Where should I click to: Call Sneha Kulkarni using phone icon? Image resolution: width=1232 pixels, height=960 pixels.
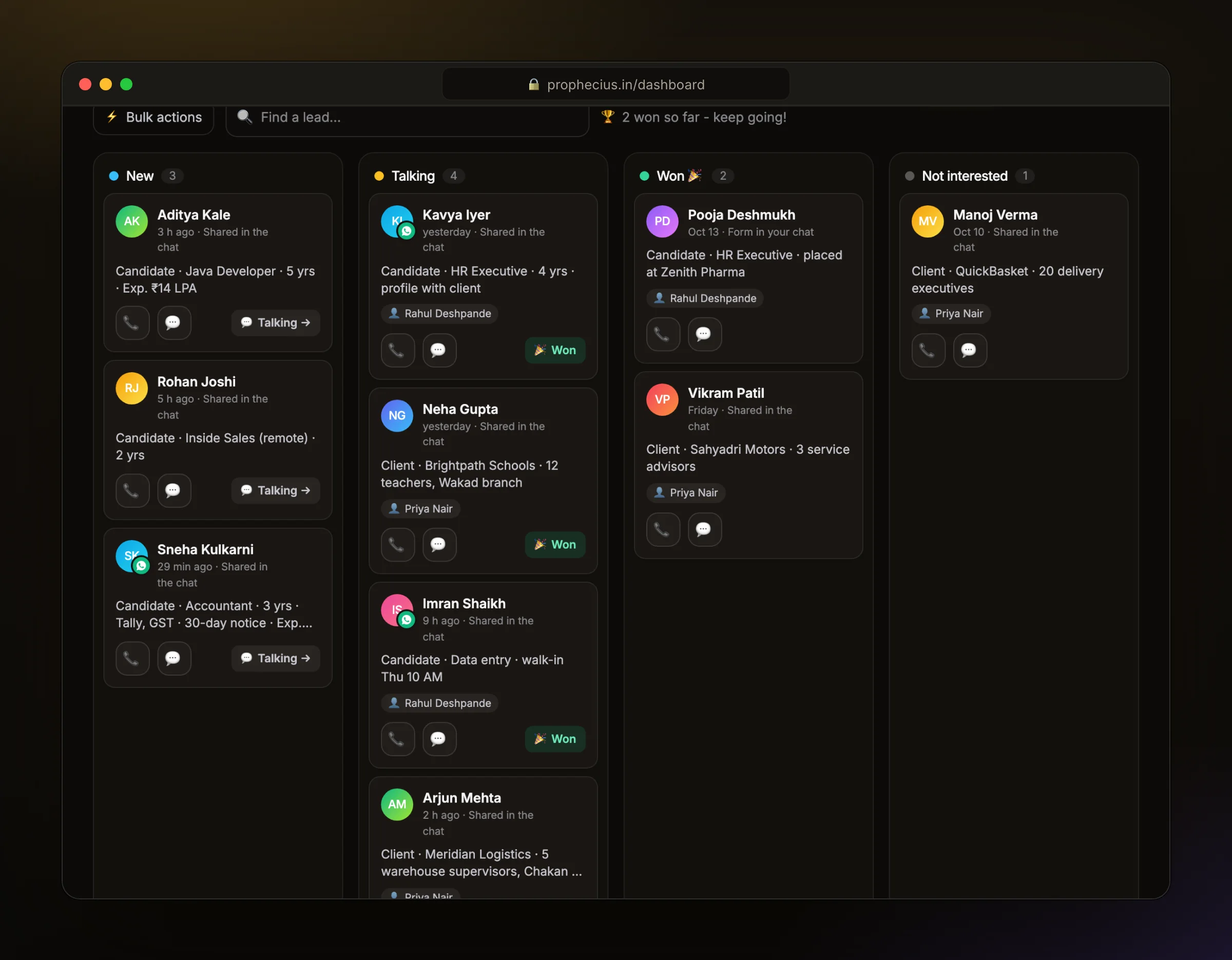132,658
